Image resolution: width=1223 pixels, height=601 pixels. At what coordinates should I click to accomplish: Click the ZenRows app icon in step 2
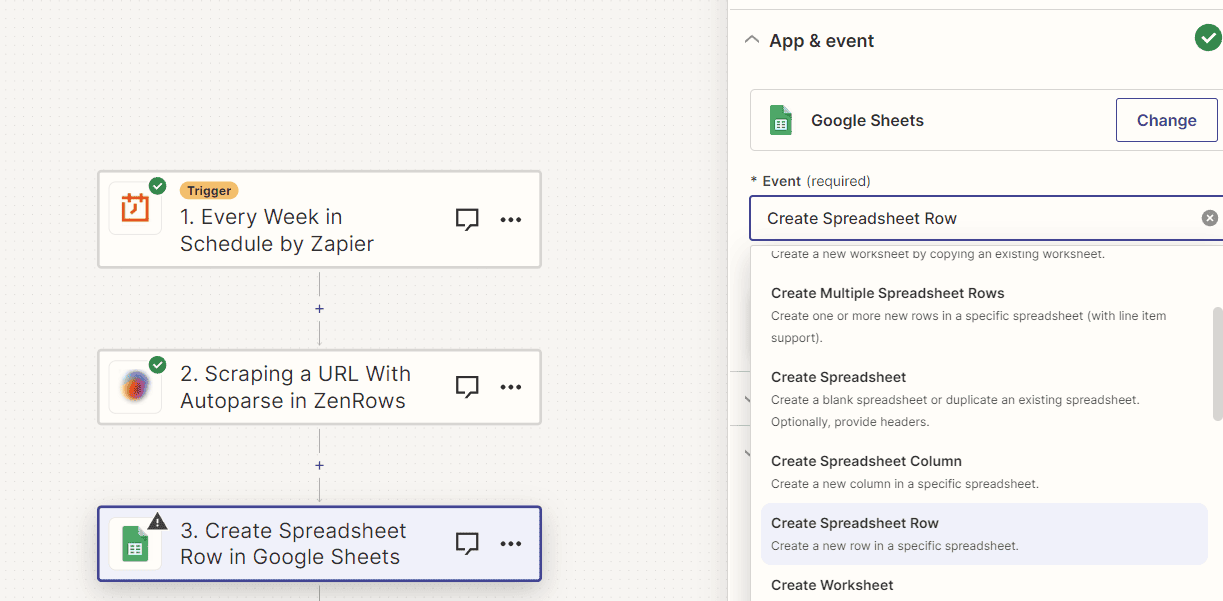coord(135,387)
